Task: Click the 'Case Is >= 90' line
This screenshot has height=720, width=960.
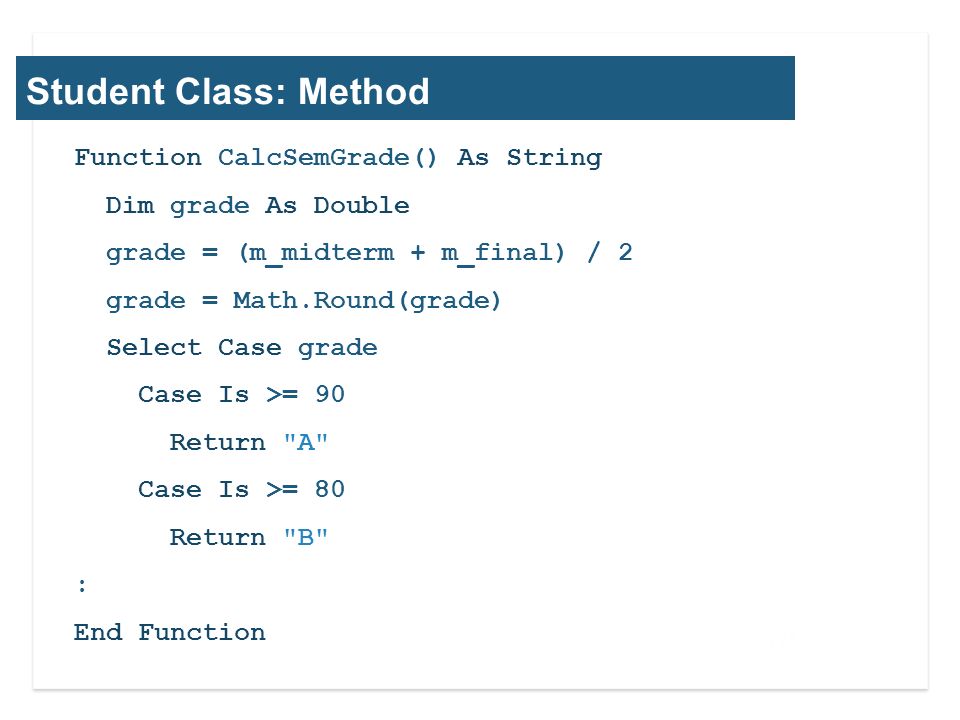Action: [x=241, y=394]
